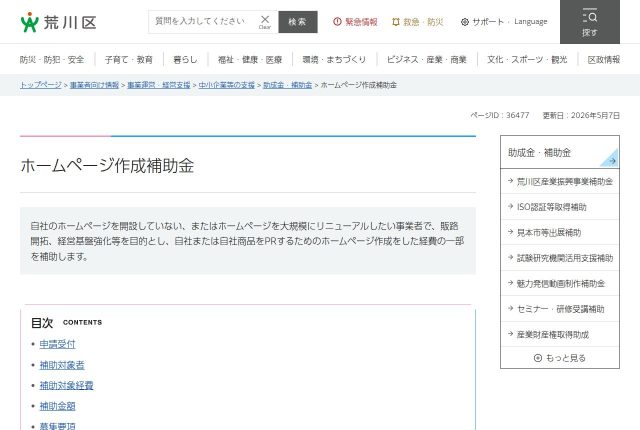640x430 pixels.
Task: Clear the search box with the X icon
Action: point(264,21)
